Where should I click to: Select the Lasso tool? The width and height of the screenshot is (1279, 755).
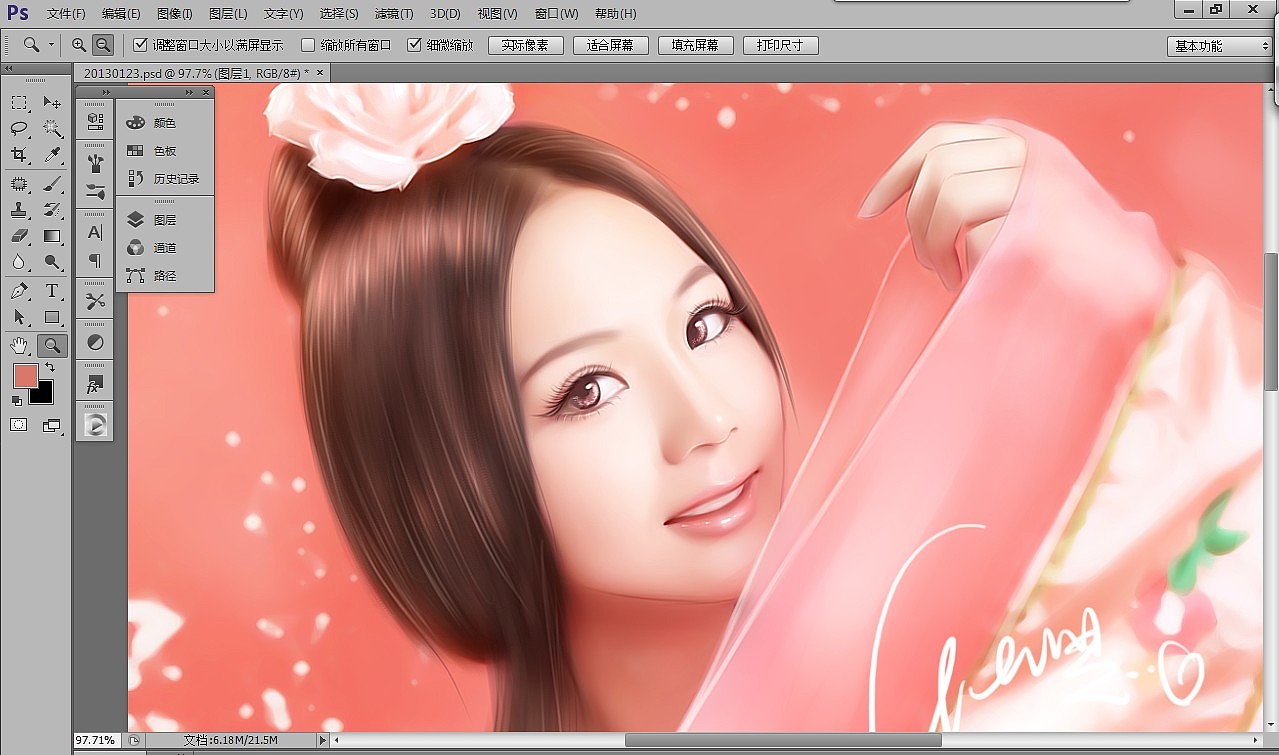pos(19,128)
